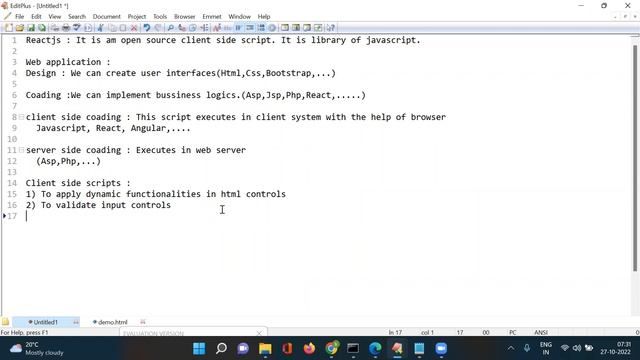Open the Zoom app from the taskbar
The height and width of the screenshot is (360, 640).
441,349
